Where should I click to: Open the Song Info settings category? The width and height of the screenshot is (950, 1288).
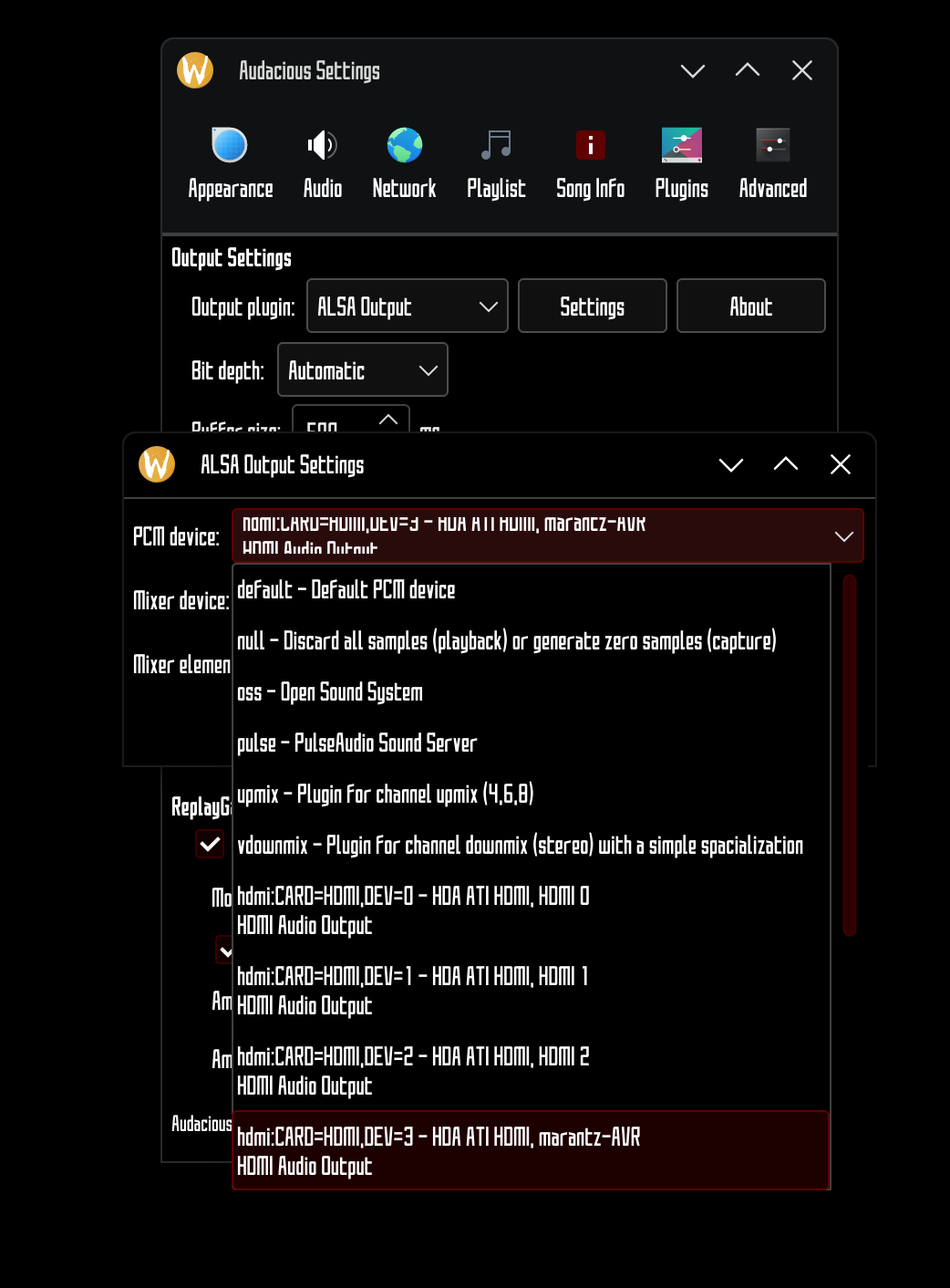590,164
